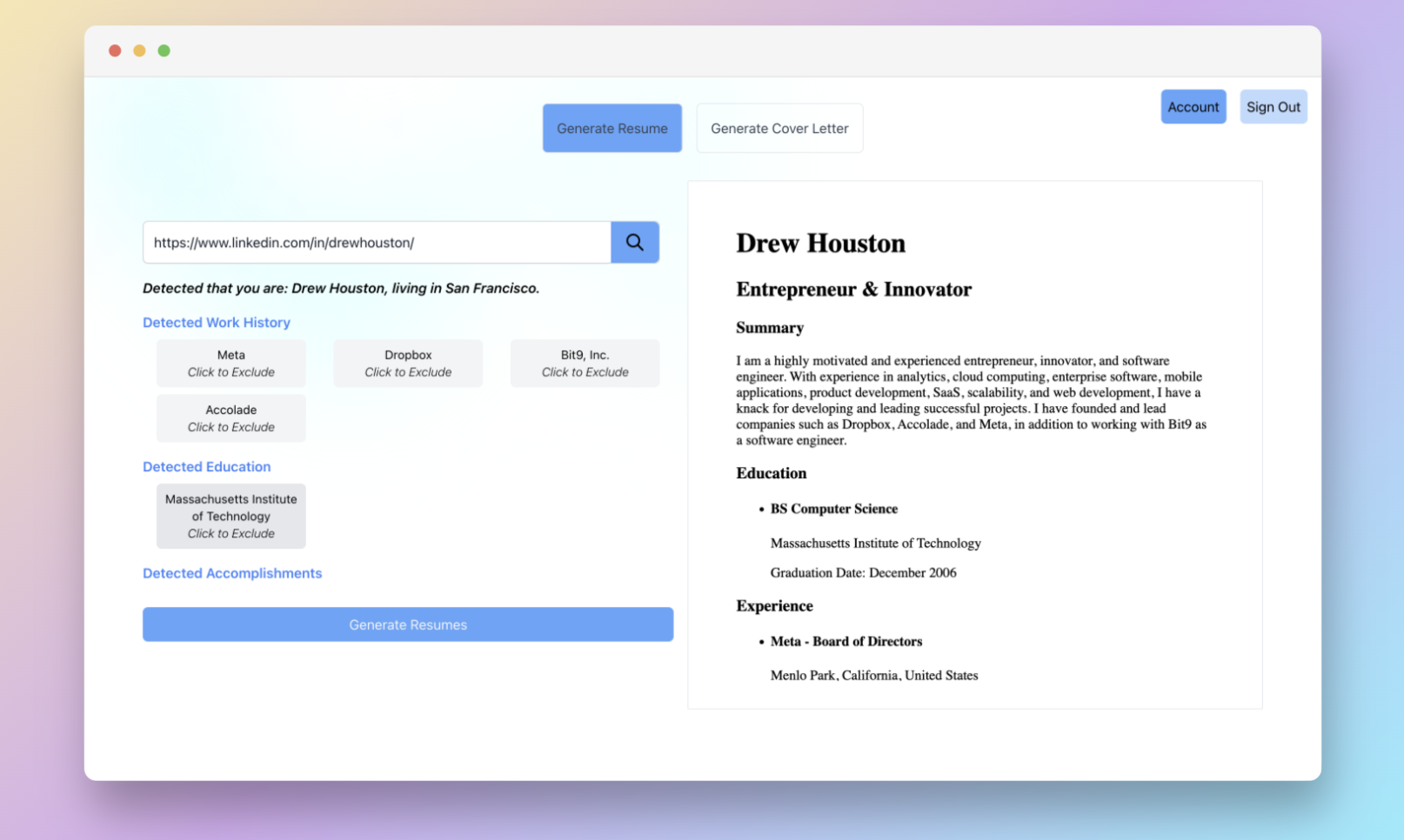Sign out of the app

[1274, 107]
